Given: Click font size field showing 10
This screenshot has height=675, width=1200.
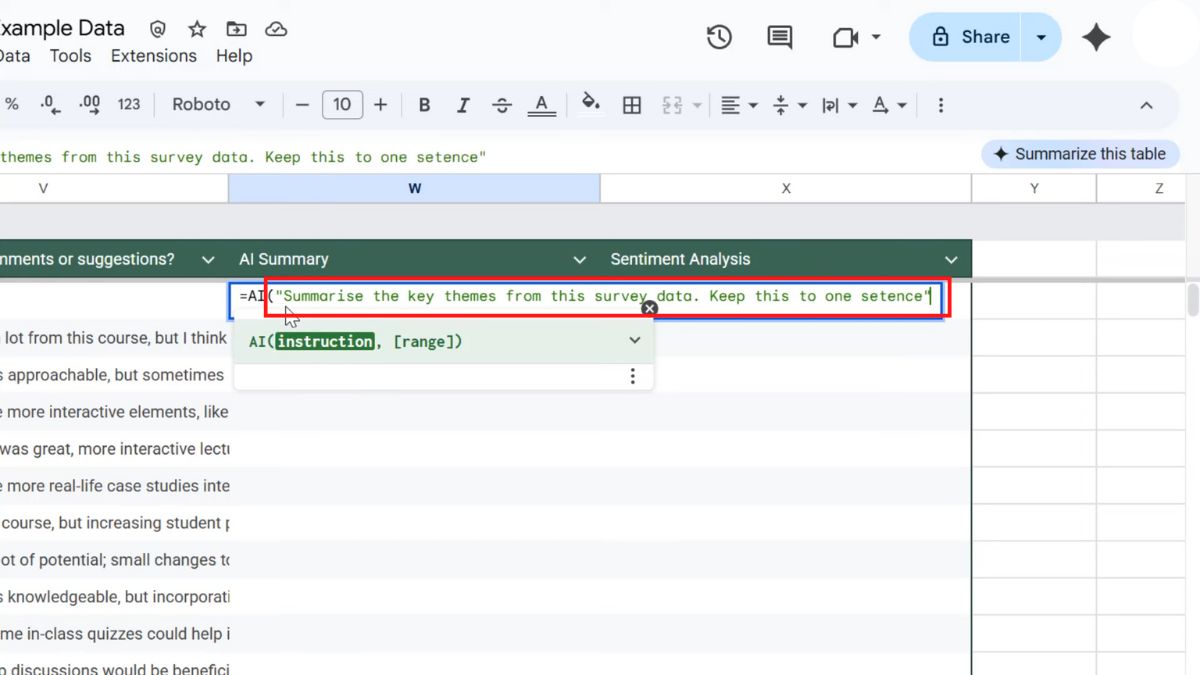Looking at the screenshot, I should click(342, 105).
